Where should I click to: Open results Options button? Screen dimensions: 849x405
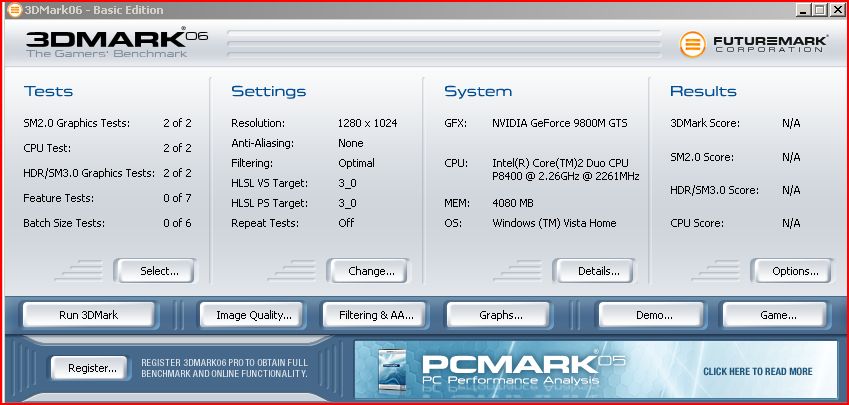791,271
